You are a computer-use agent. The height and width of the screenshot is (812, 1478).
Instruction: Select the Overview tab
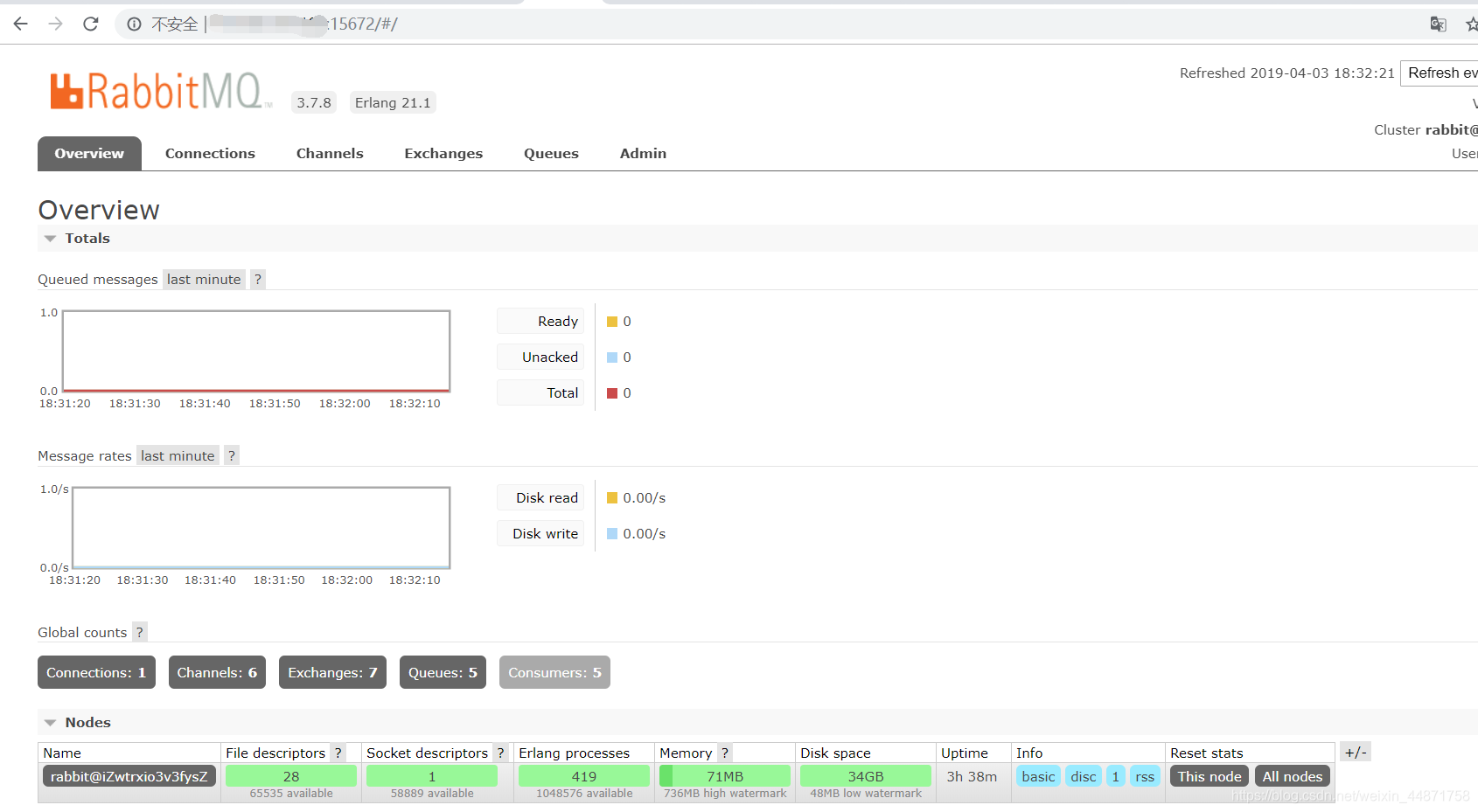point(89,153)
